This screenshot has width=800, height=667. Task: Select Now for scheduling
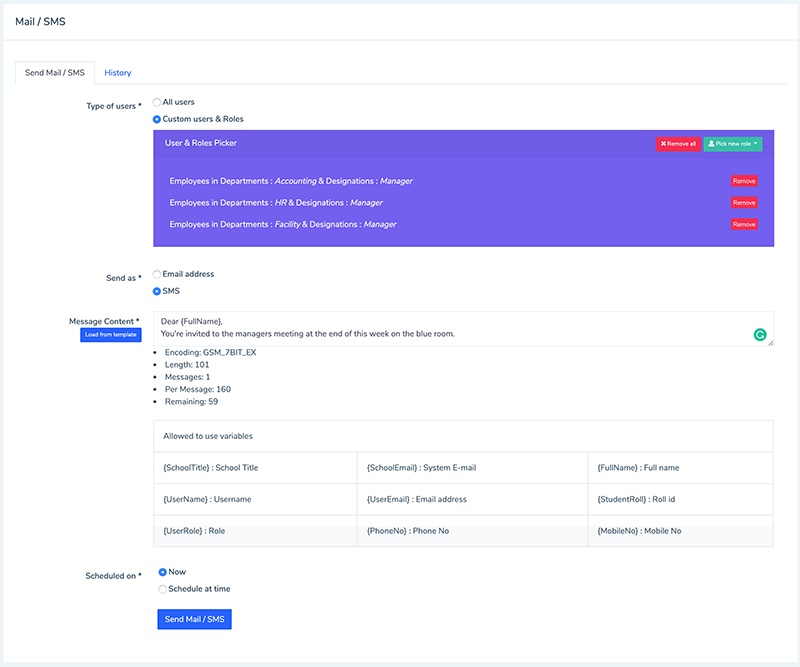click(163, 572)
